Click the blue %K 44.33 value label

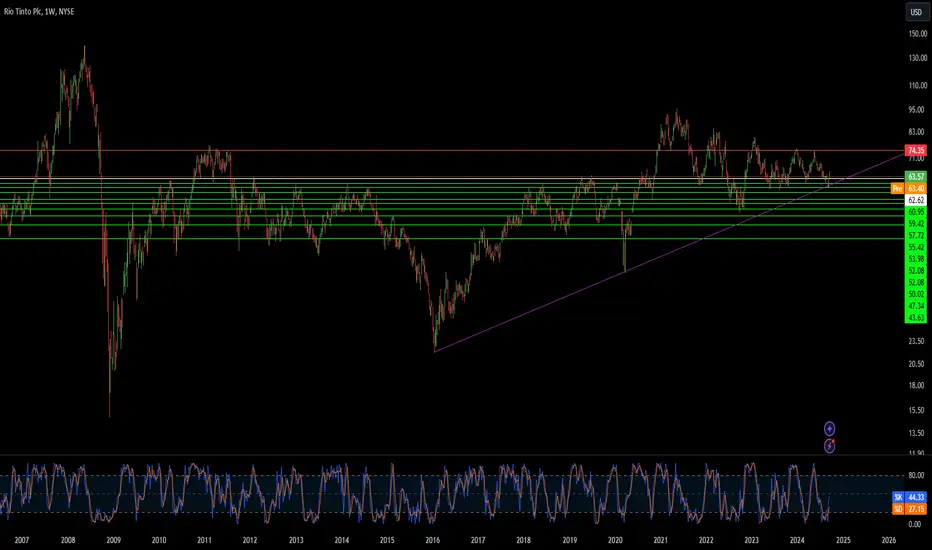(x=909, y=497)
